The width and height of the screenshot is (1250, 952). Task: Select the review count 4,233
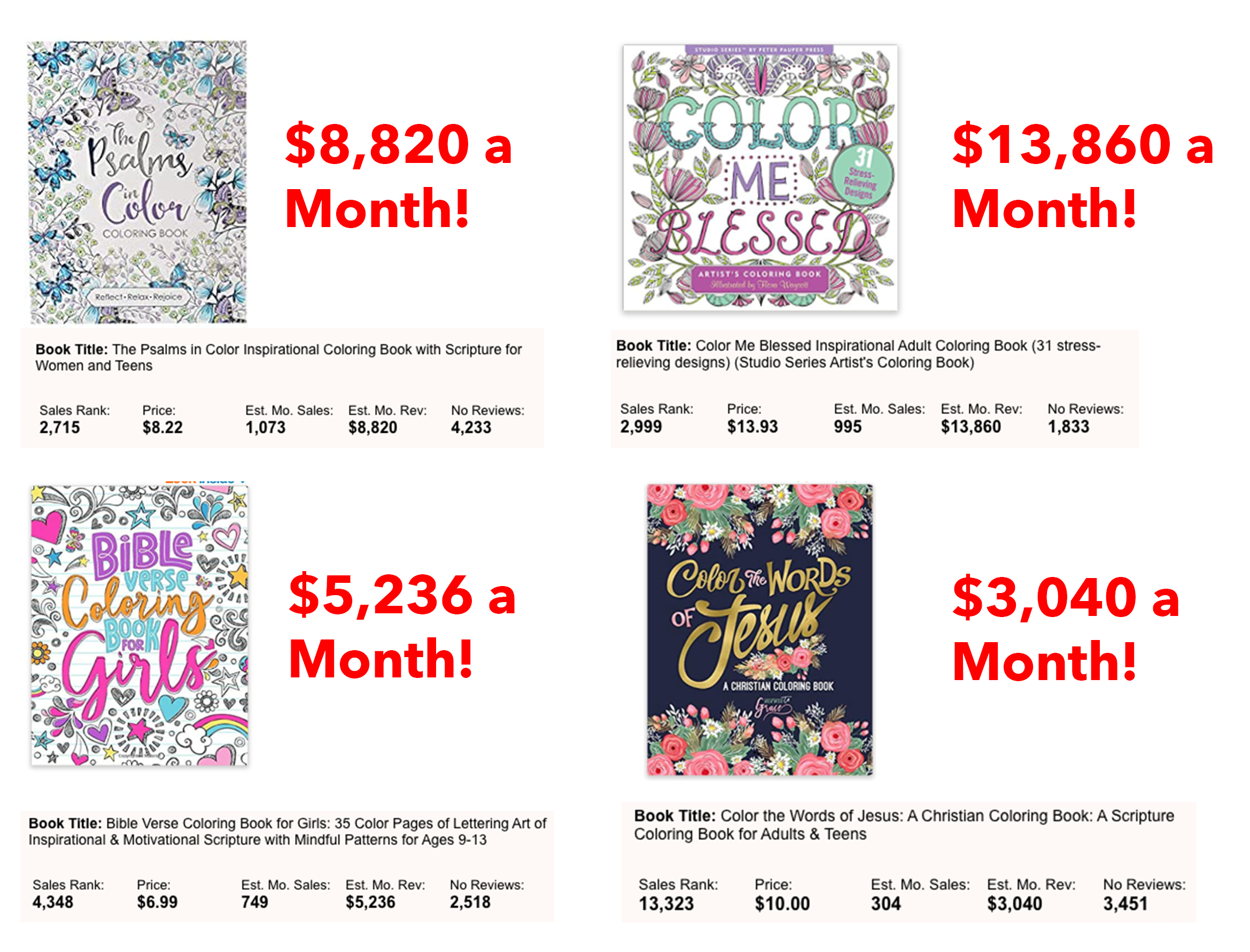click(470, 427)
